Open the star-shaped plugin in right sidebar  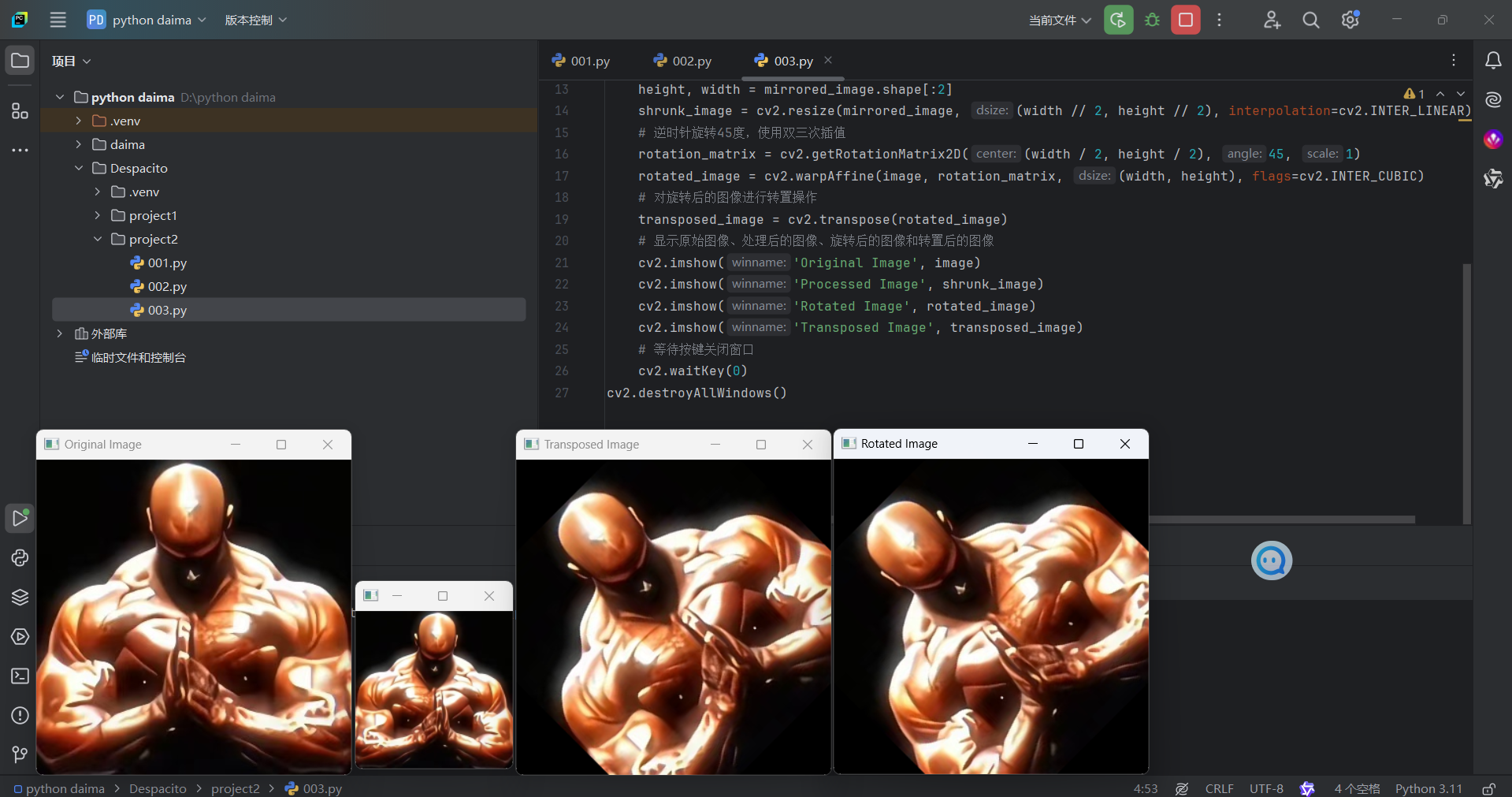click(1493, 179)
